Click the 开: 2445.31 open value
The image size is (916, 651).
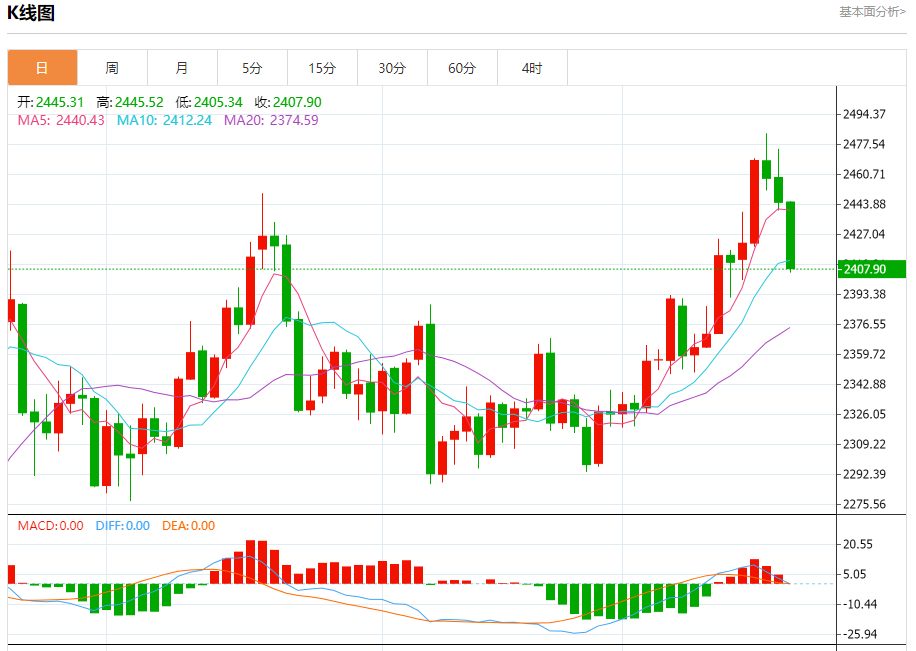click(x=50, y=102)
